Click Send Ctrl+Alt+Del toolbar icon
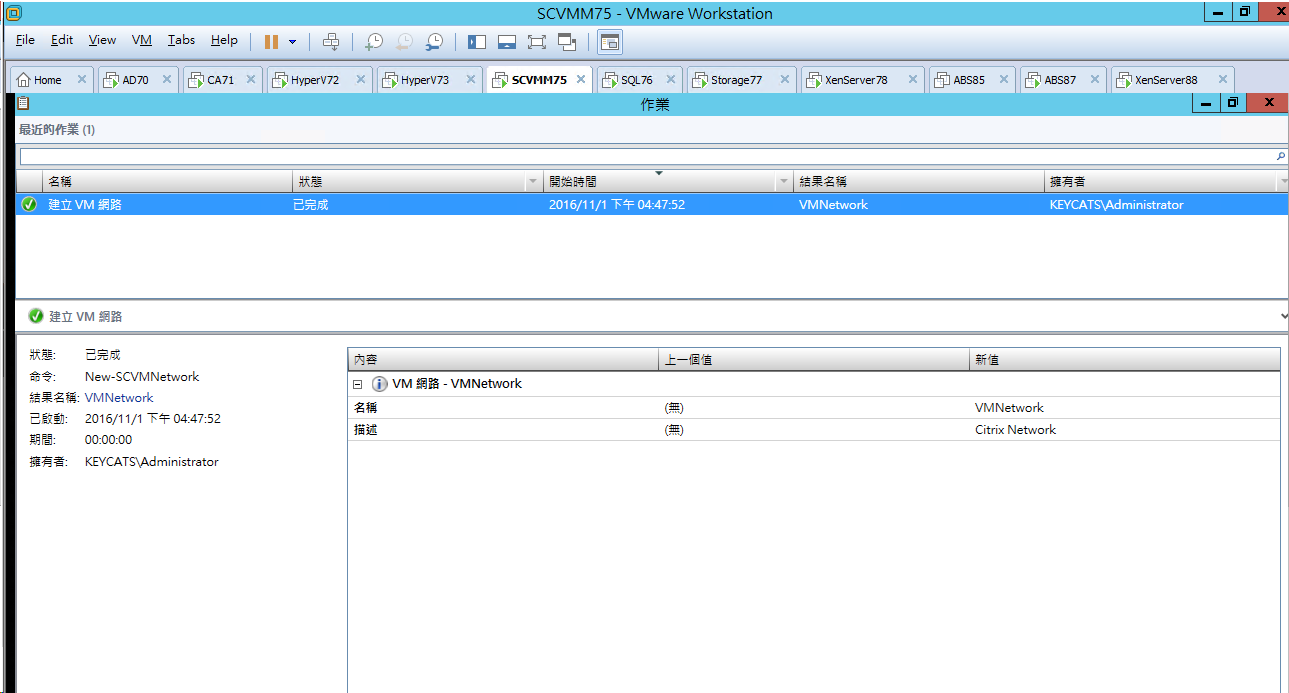 pos(331,42)
